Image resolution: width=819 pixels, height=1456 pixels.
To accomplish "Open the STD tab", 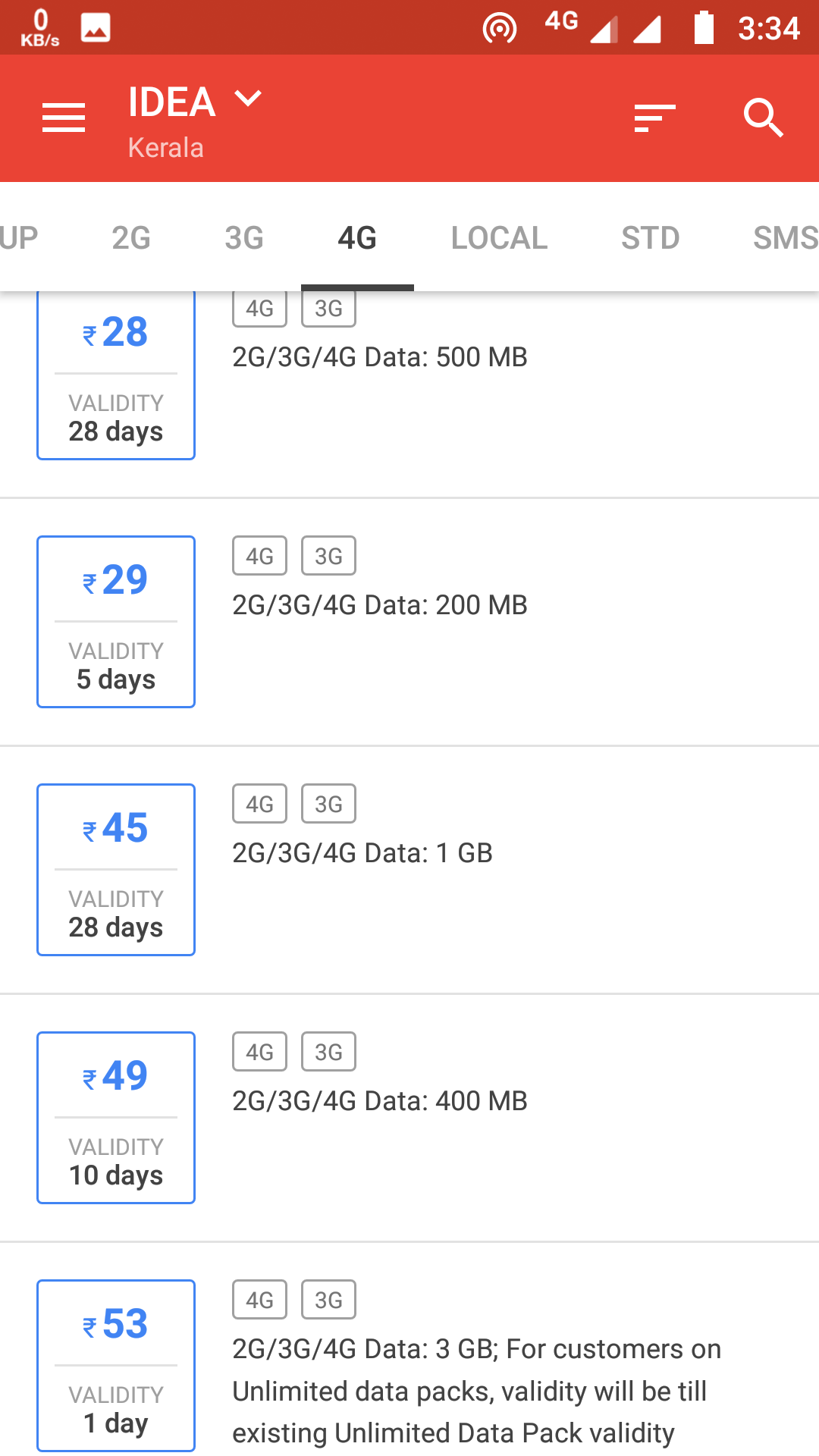I will coord(650,238).
